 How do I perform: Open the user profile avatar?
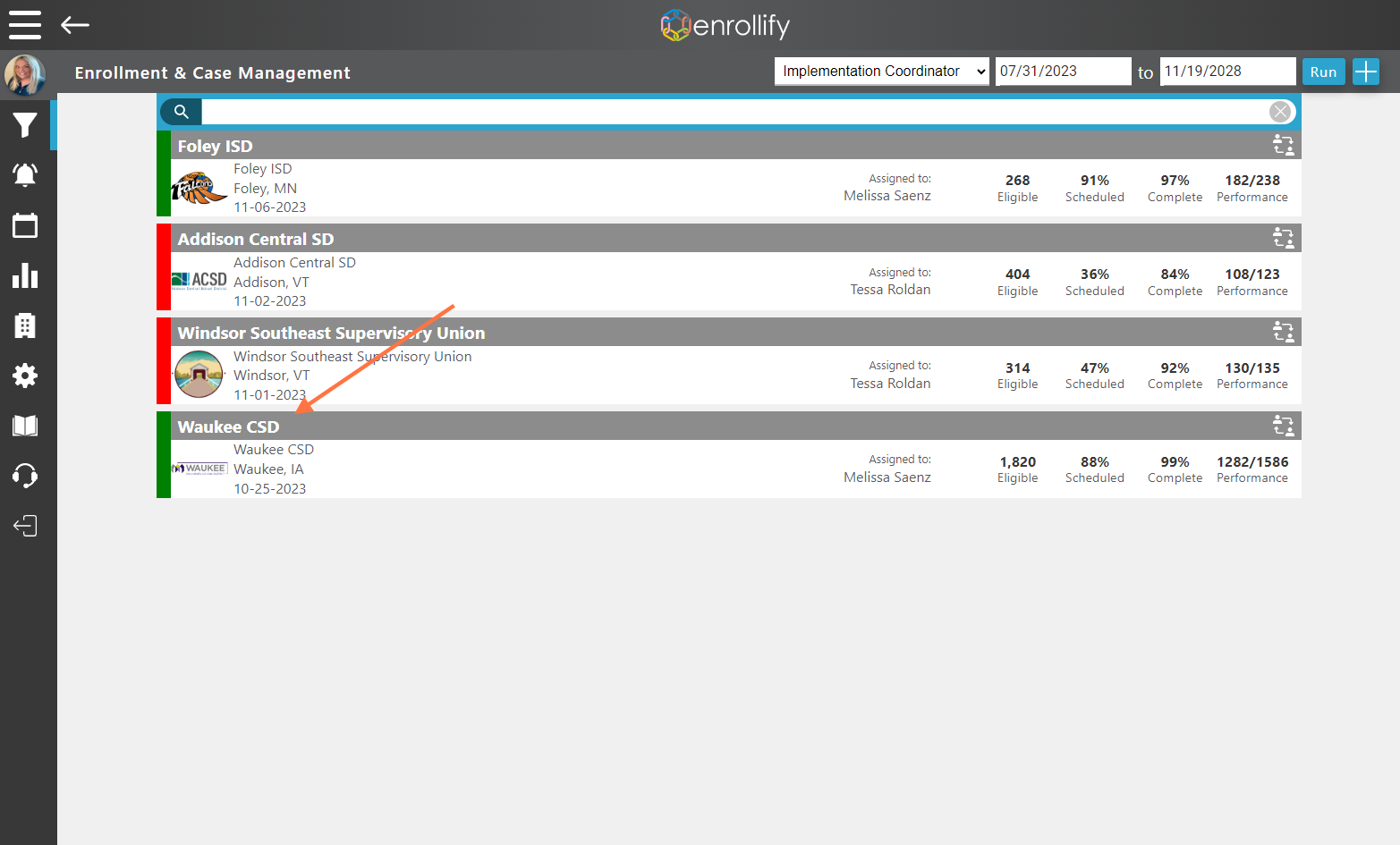pos(25,74)
